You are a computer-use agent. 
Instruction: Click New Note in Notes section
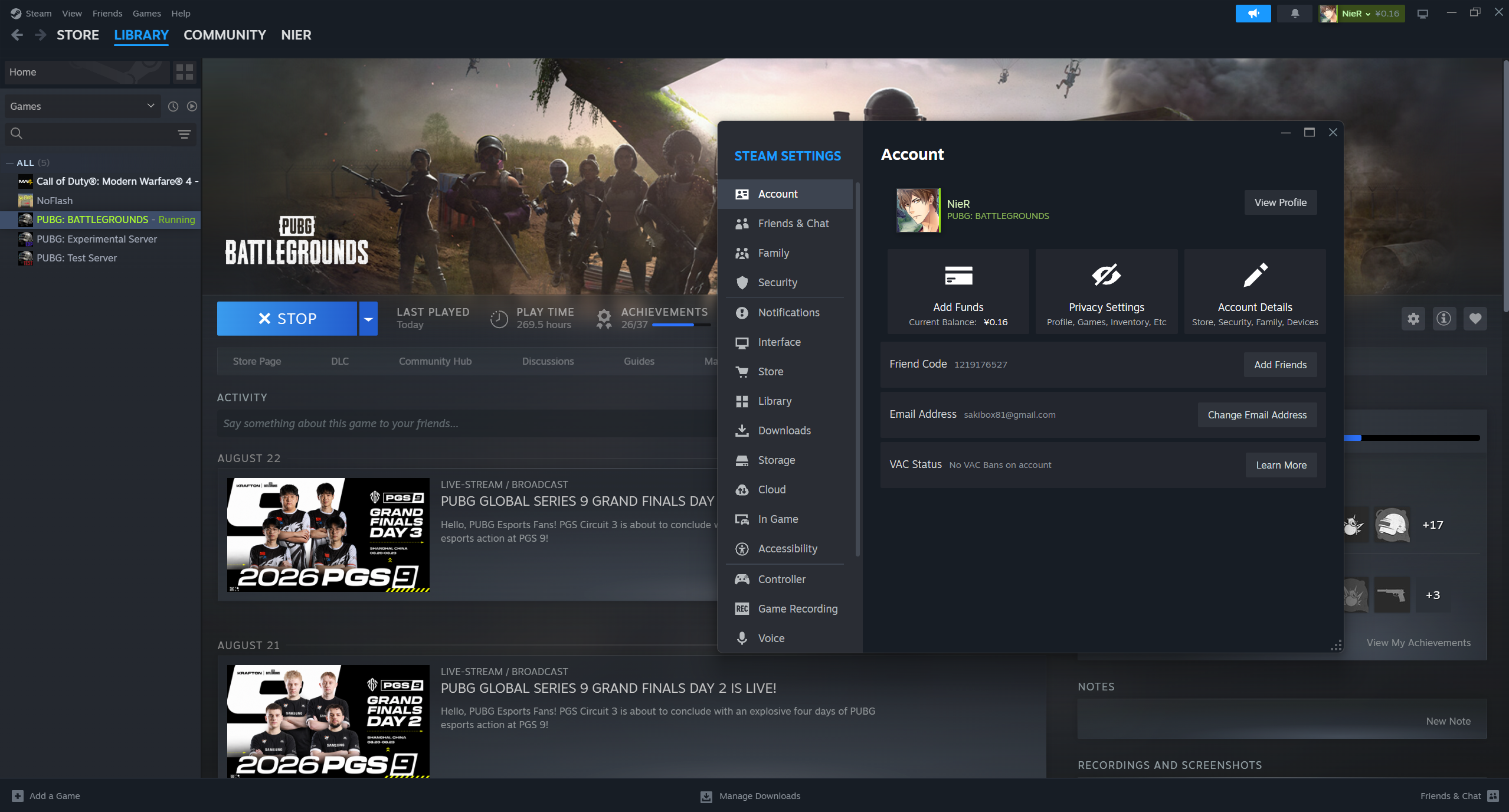[x=1448, y=721]
